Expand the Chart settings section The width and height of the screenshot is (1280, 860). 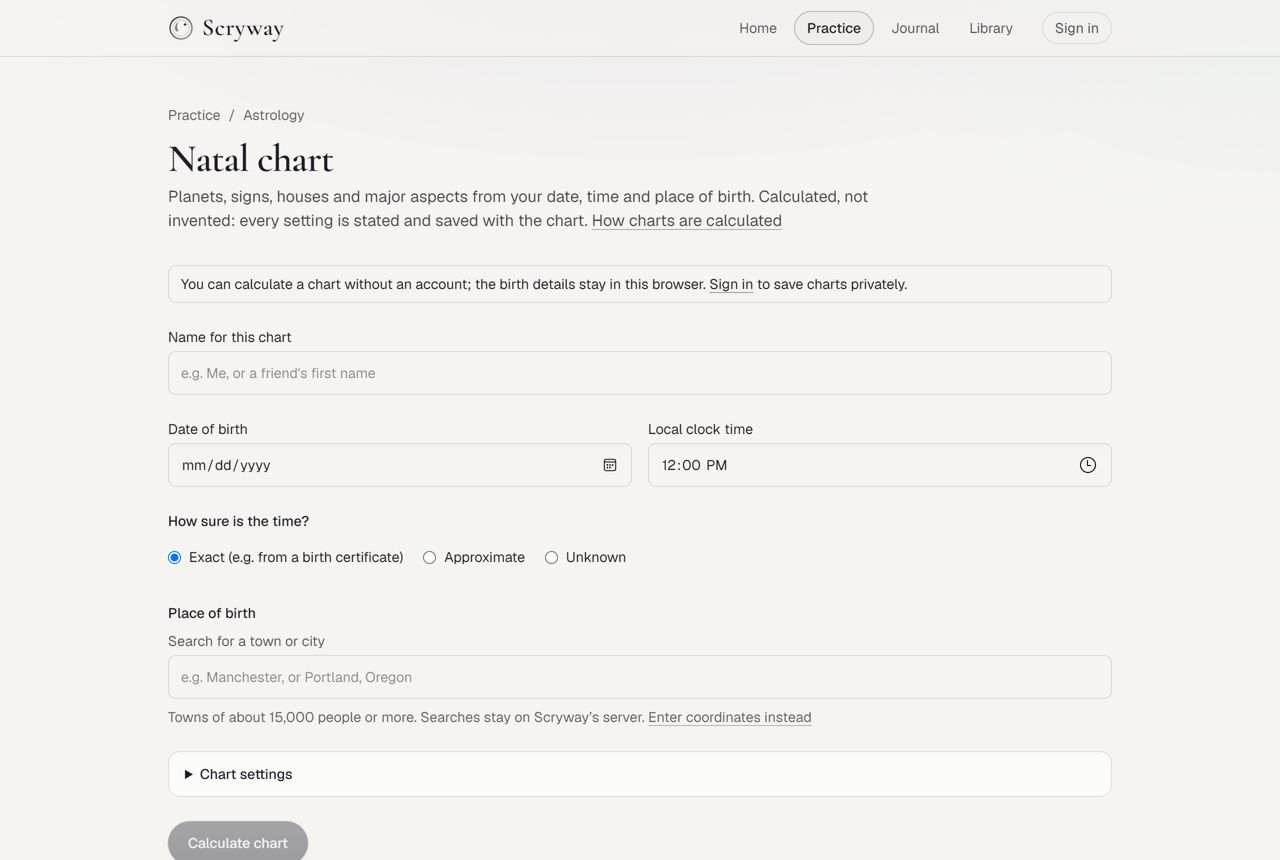coord(640,774)
